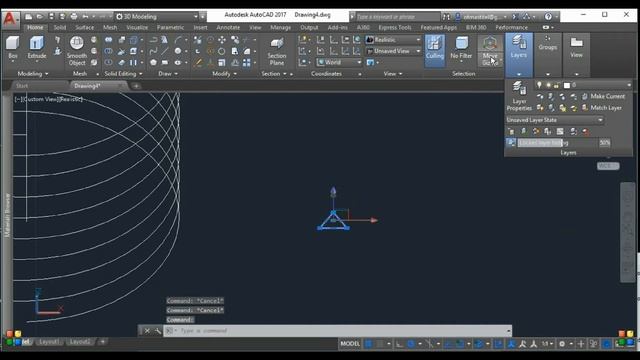Click the WCS label below the ViewCube
Image resolution: width=640 pixels, height=360 pixels.
click(x=608, y=166)
